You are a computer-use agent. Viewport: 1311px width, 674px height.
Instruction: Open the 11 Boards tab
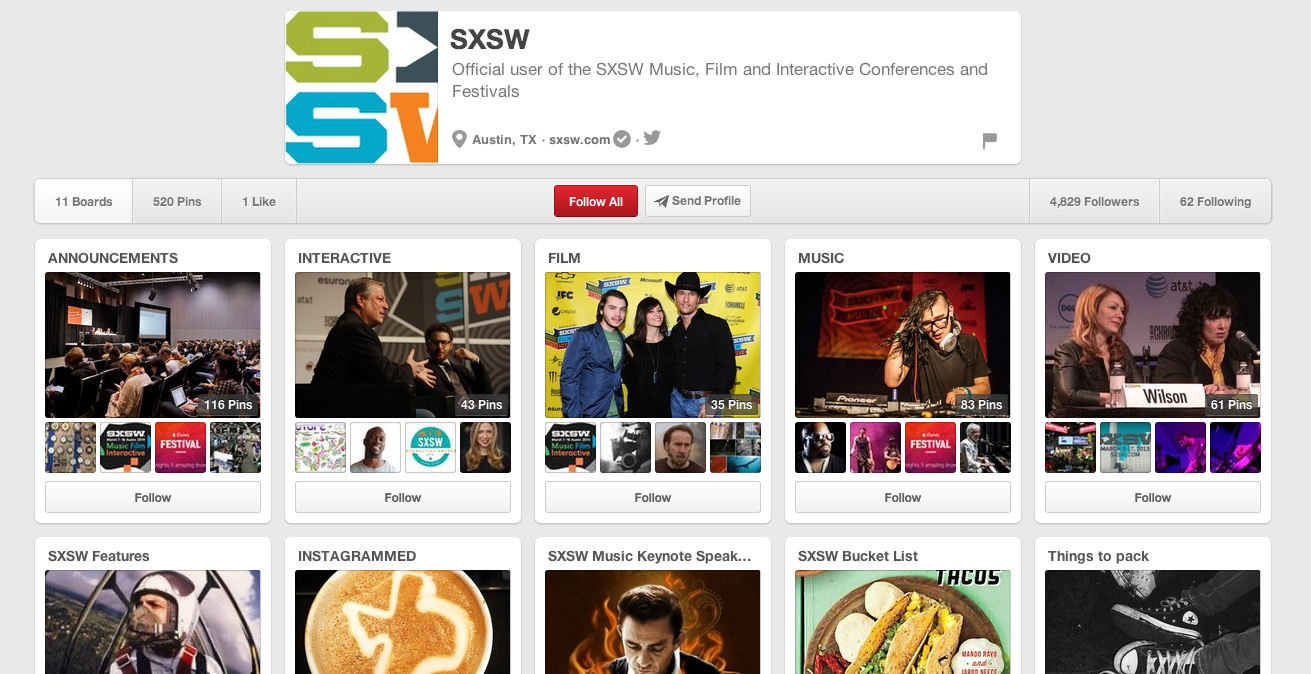[84, 202]
